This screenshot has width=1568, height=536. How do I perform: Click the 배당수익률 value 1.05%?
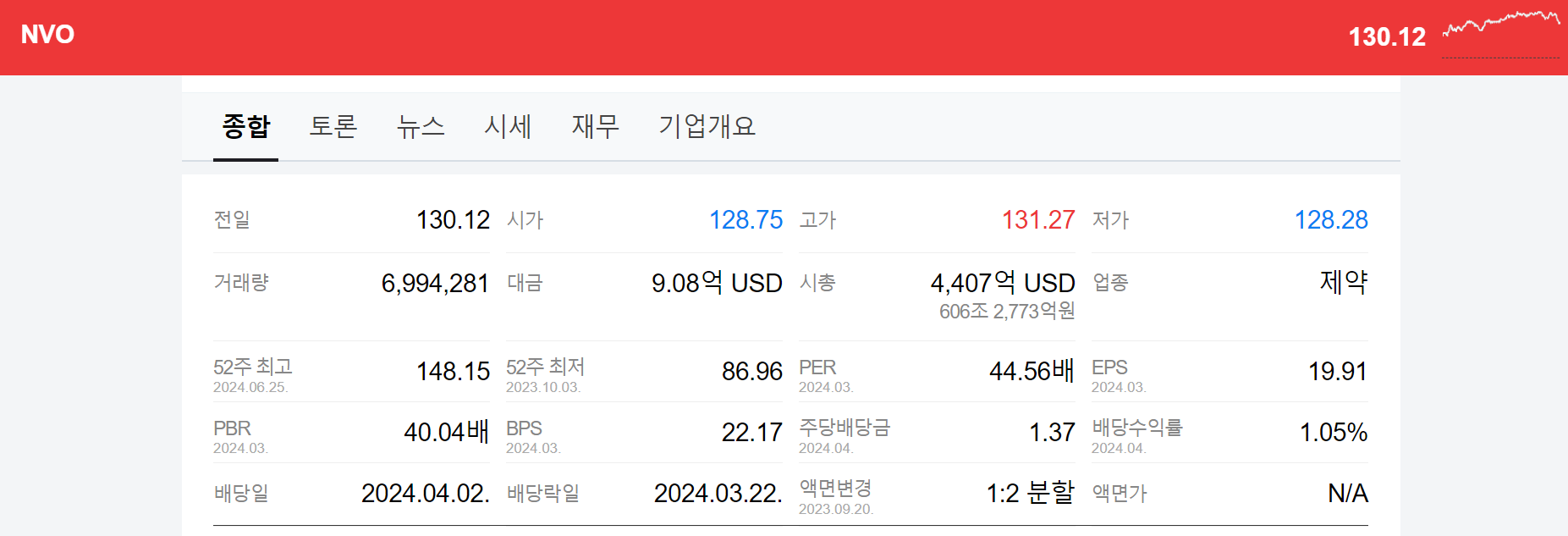pyautogui.click(x=1334, y=432)
